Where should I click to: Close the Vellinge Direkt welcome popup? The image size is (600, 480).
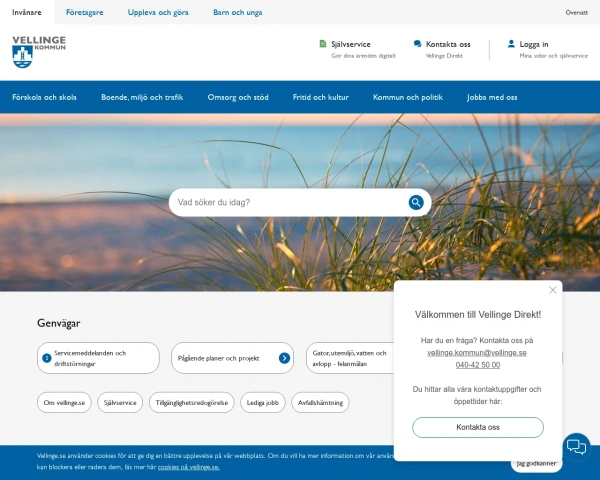[x=553, y=290]
